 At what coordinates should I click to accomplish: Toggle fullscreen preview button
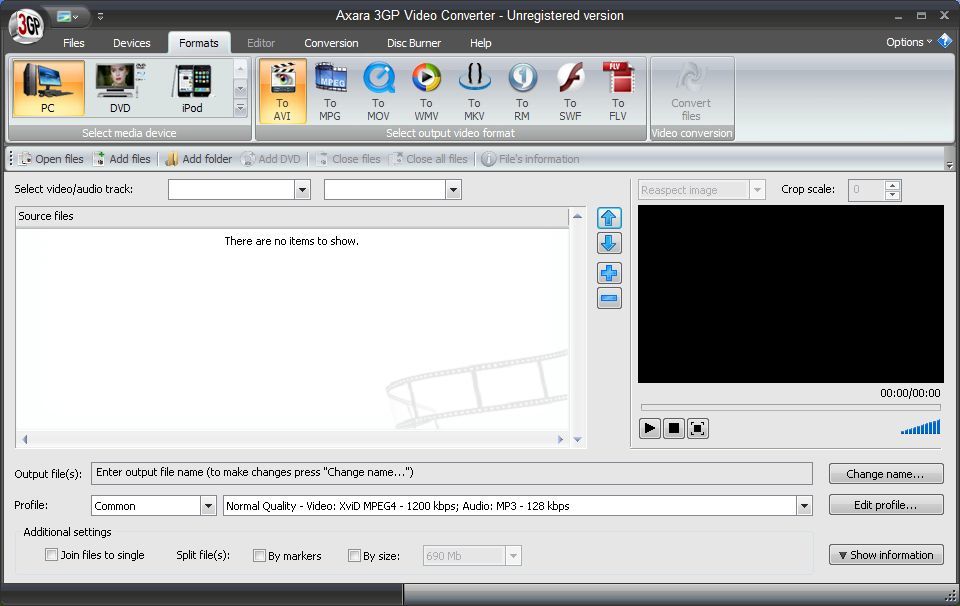(697, 428)
